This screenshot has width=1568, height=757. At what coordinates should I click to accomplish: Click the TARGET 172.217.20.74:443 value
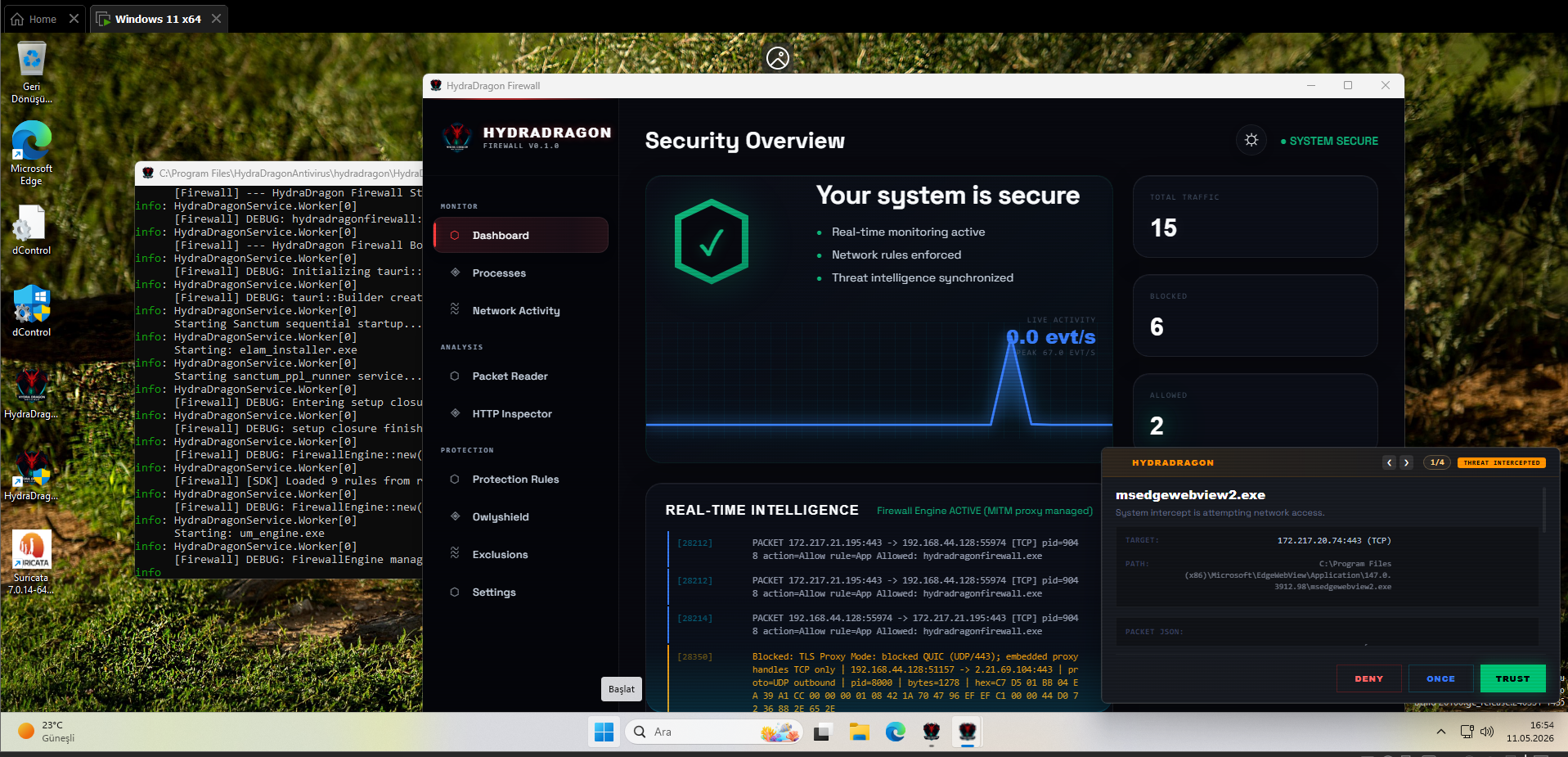(1334, 541)
